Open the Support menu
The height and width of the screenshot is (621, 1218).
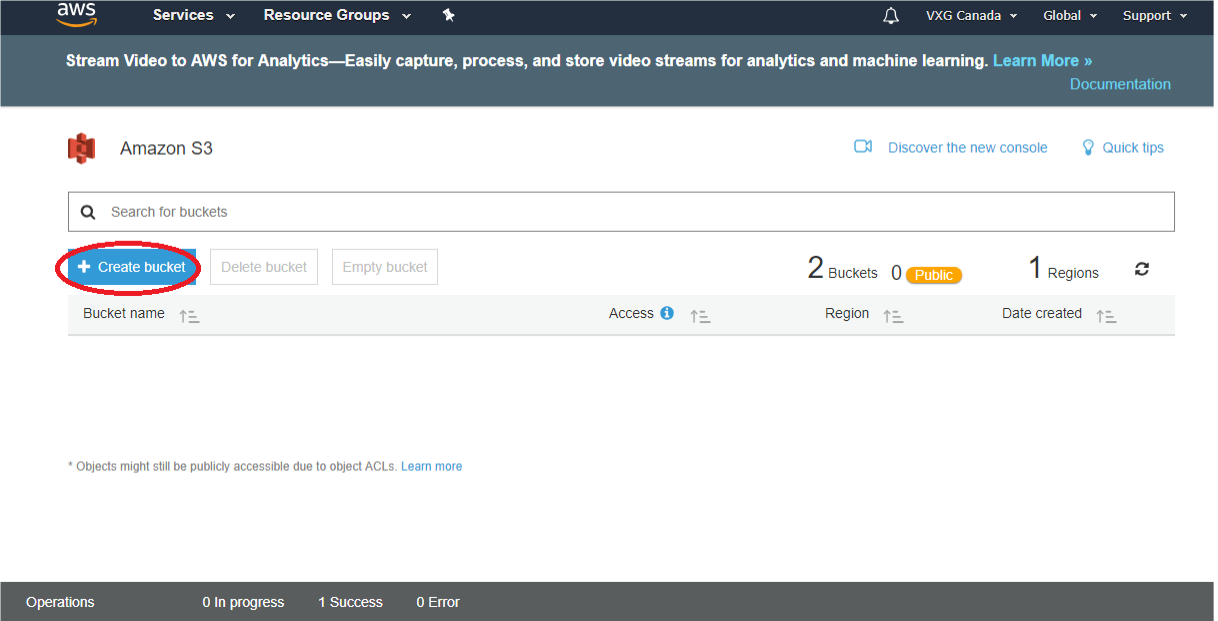(1154, 15)
